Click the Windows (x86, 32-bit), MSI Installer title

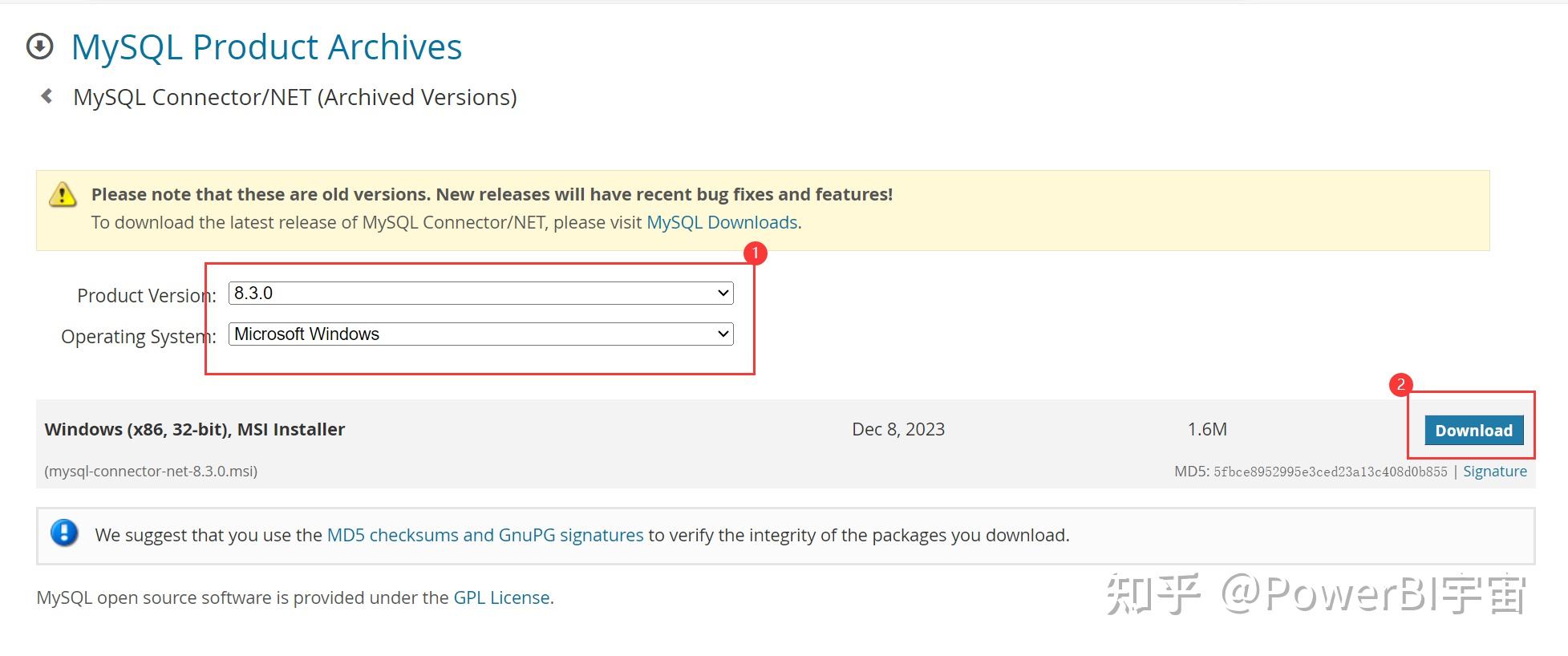coord(195,429)
